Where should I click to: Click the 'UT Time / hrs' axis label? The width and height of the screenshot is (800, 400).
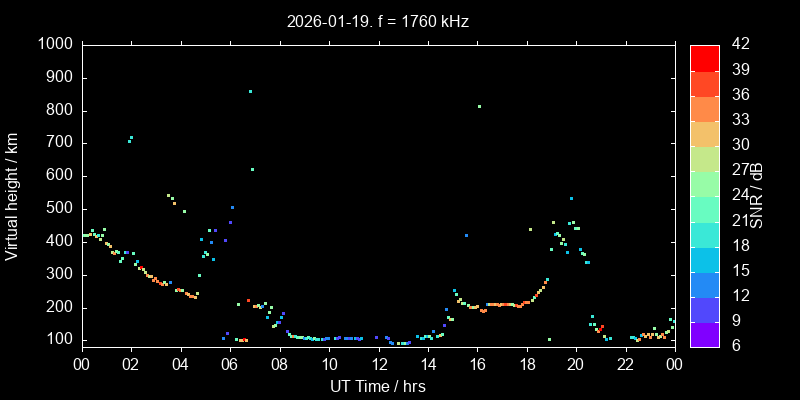point(377,386)
